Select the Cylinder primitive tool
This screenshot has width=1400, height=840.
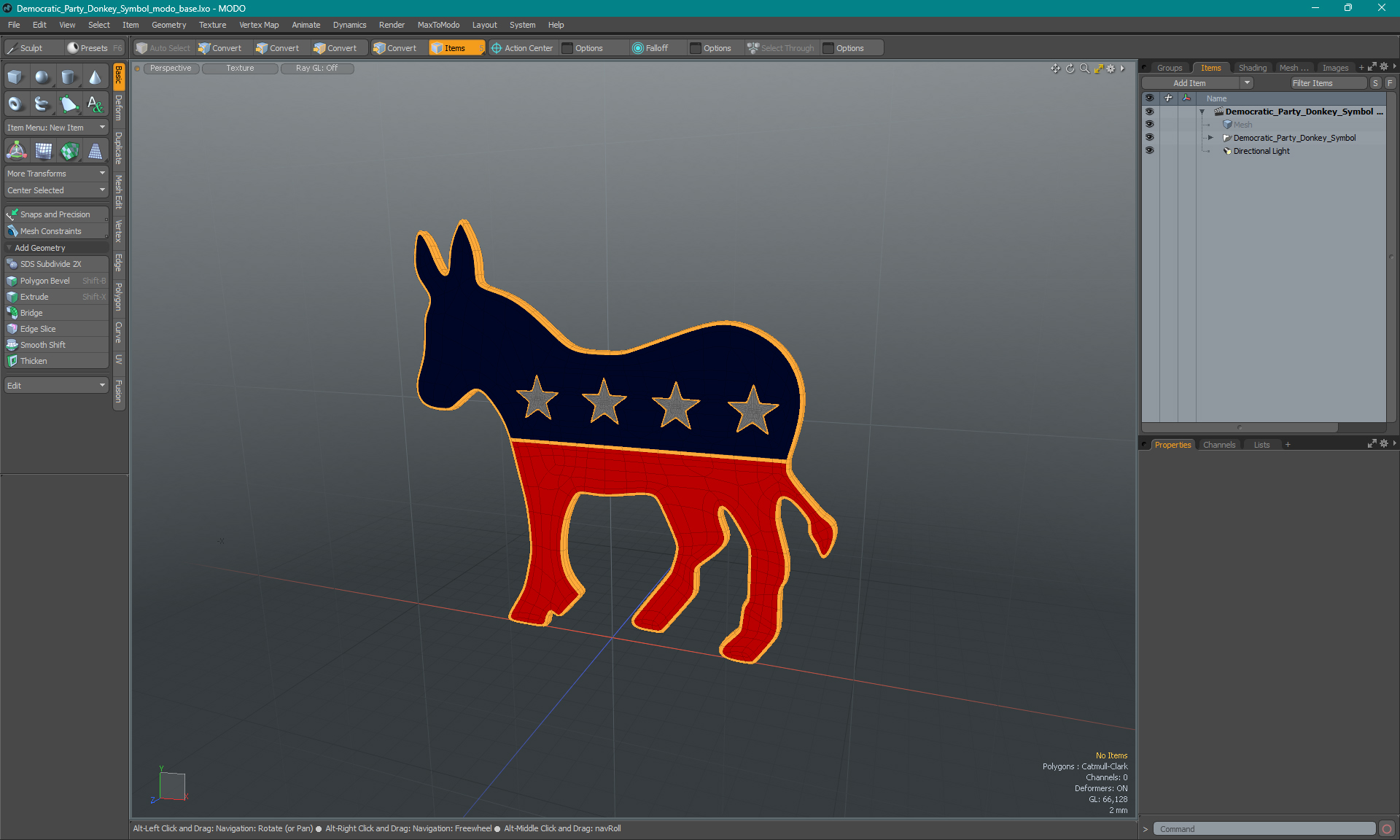pos(69,77)
